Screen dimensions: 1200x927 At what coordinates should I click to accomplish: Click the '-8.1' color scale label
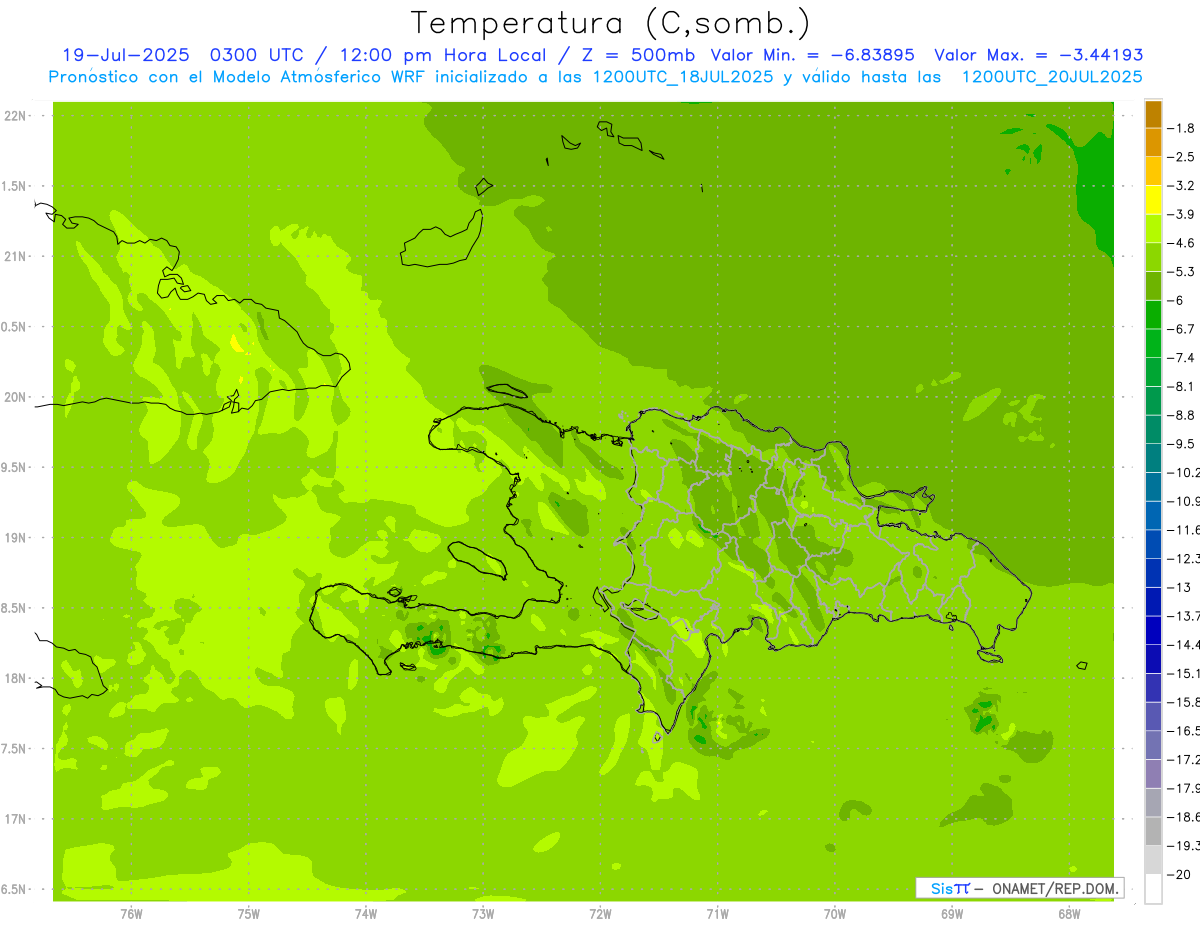click(x=1183, y=386)
